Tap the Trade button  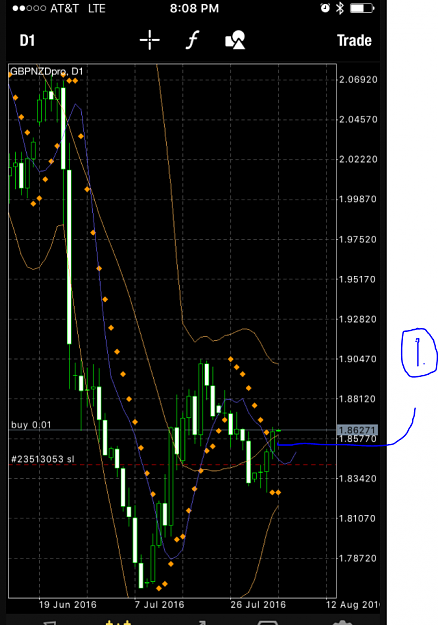(x=354, y=41)
